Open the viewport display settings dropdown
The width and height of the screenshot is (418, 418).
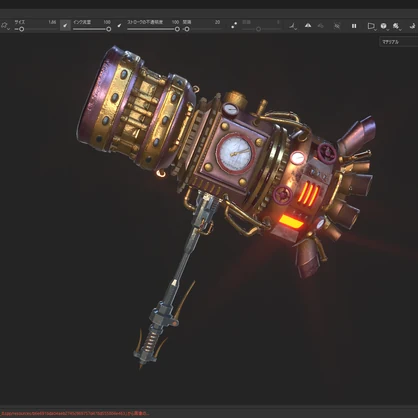point(396,26)
